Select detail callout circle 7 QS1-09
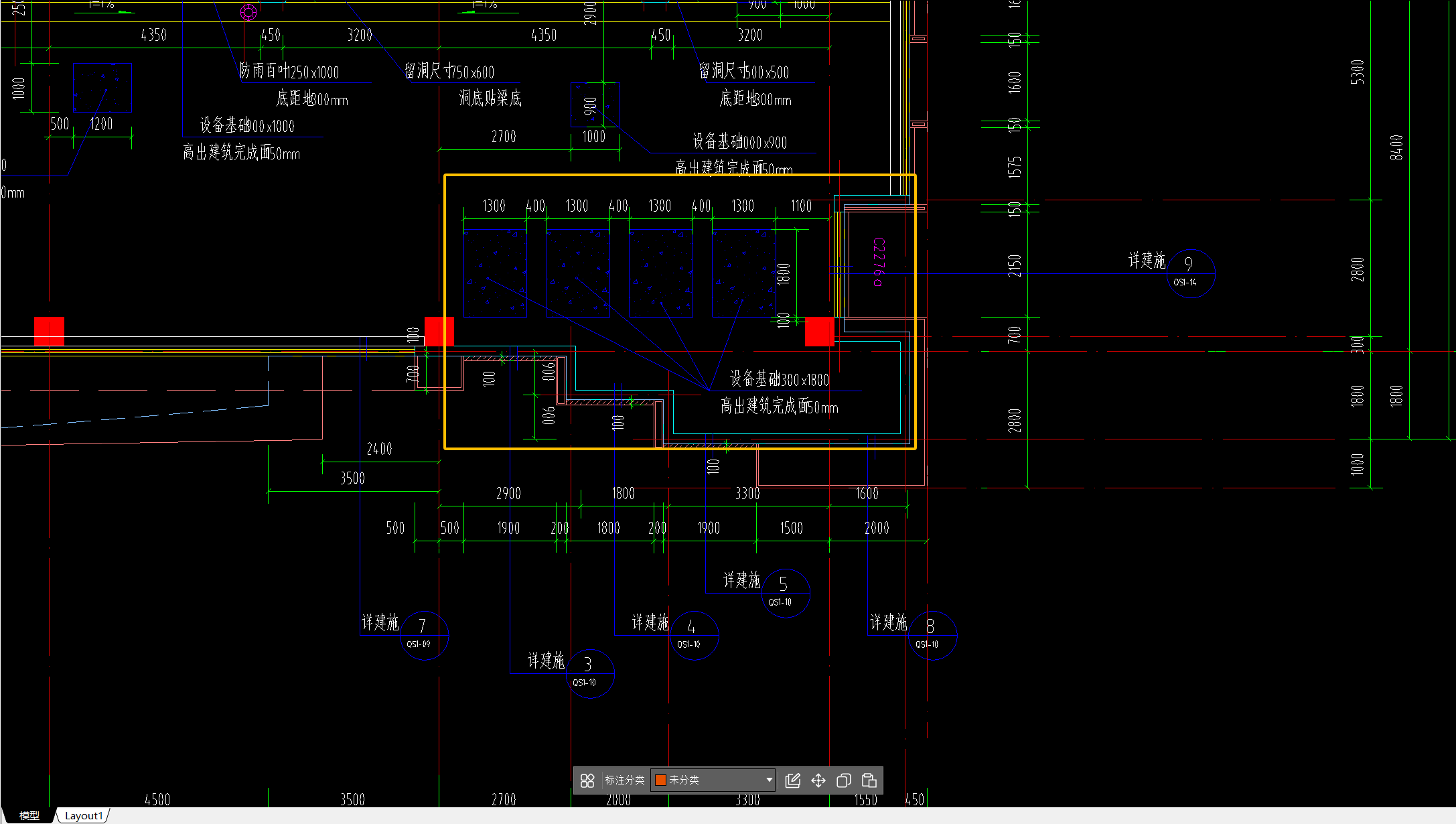 pyautogui.click(x=424, y=635)
